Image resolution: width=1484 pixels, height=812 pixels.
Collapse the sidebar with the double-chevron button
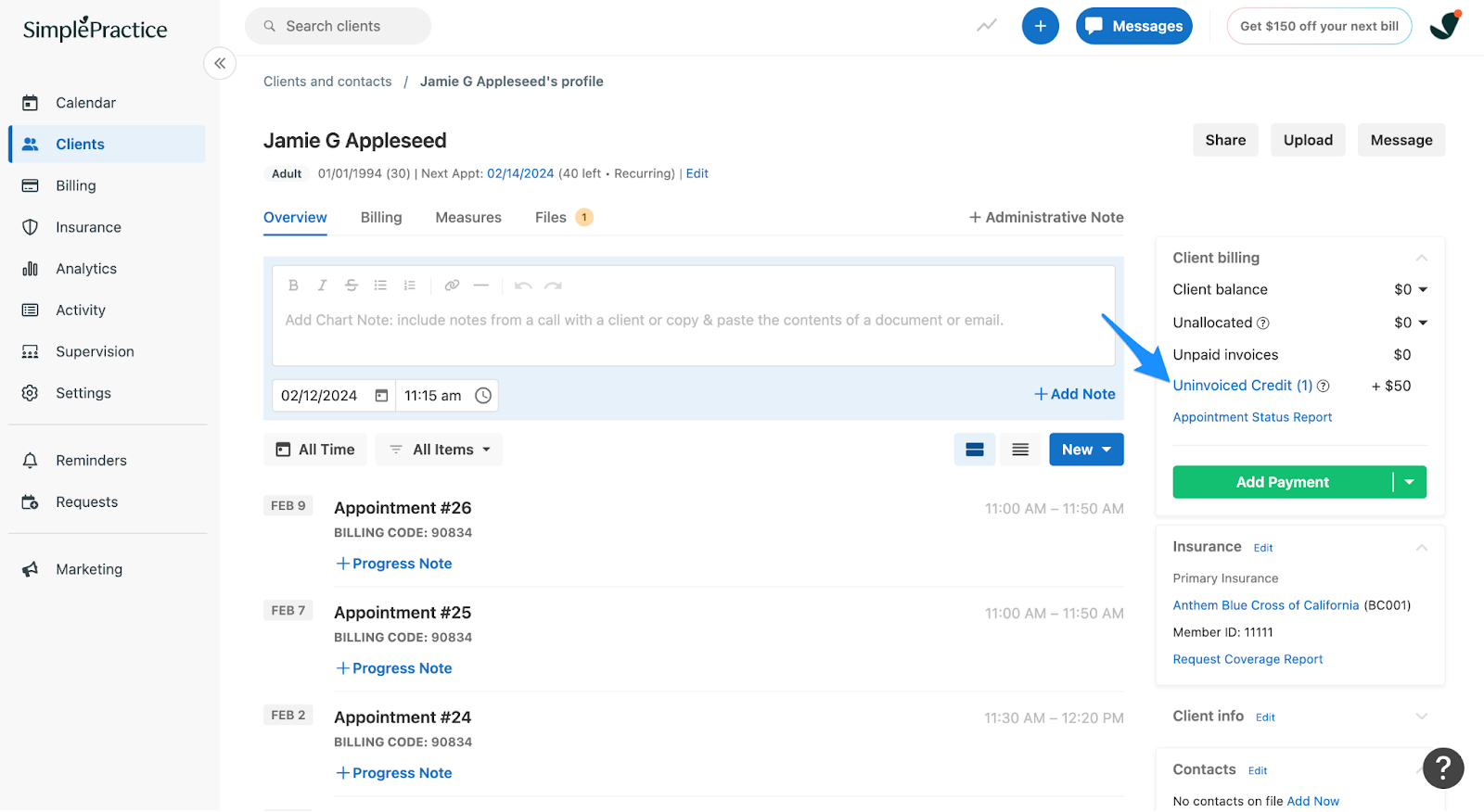(220, 63)
